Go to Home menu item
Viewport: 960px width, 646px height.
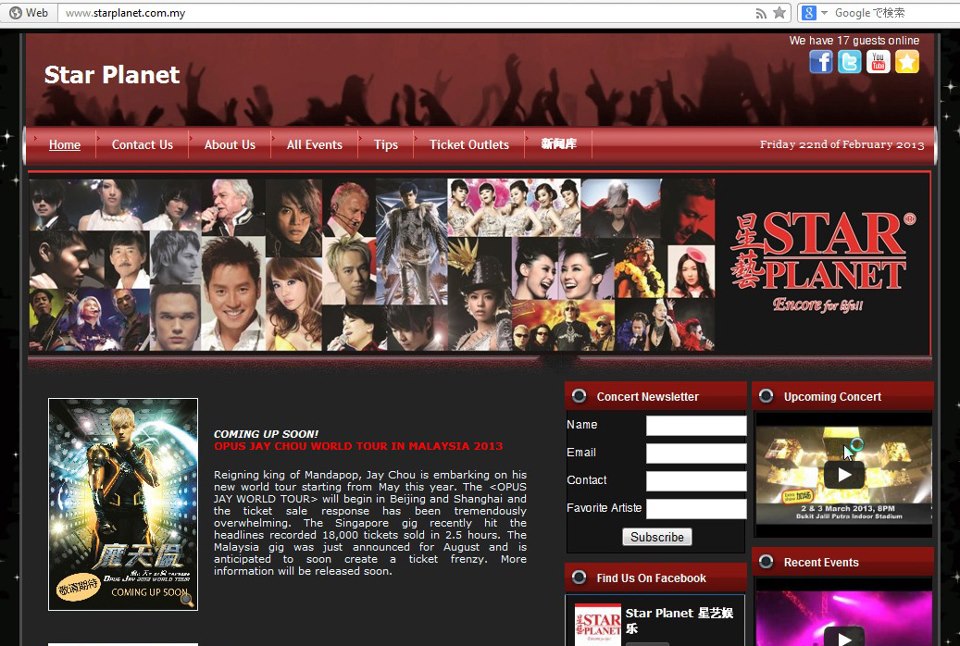click(64, 145)
